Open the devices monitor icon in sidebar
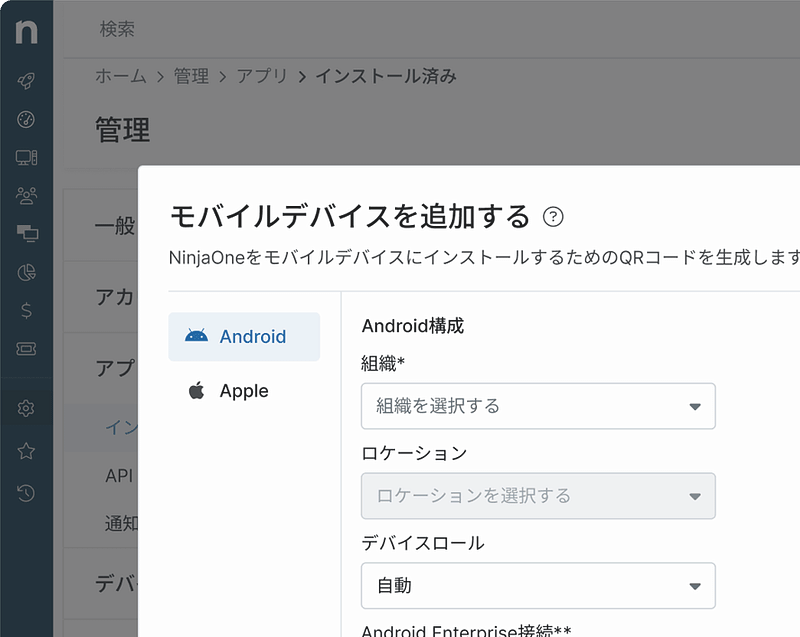The image size is (800, 637). point(26,158)
